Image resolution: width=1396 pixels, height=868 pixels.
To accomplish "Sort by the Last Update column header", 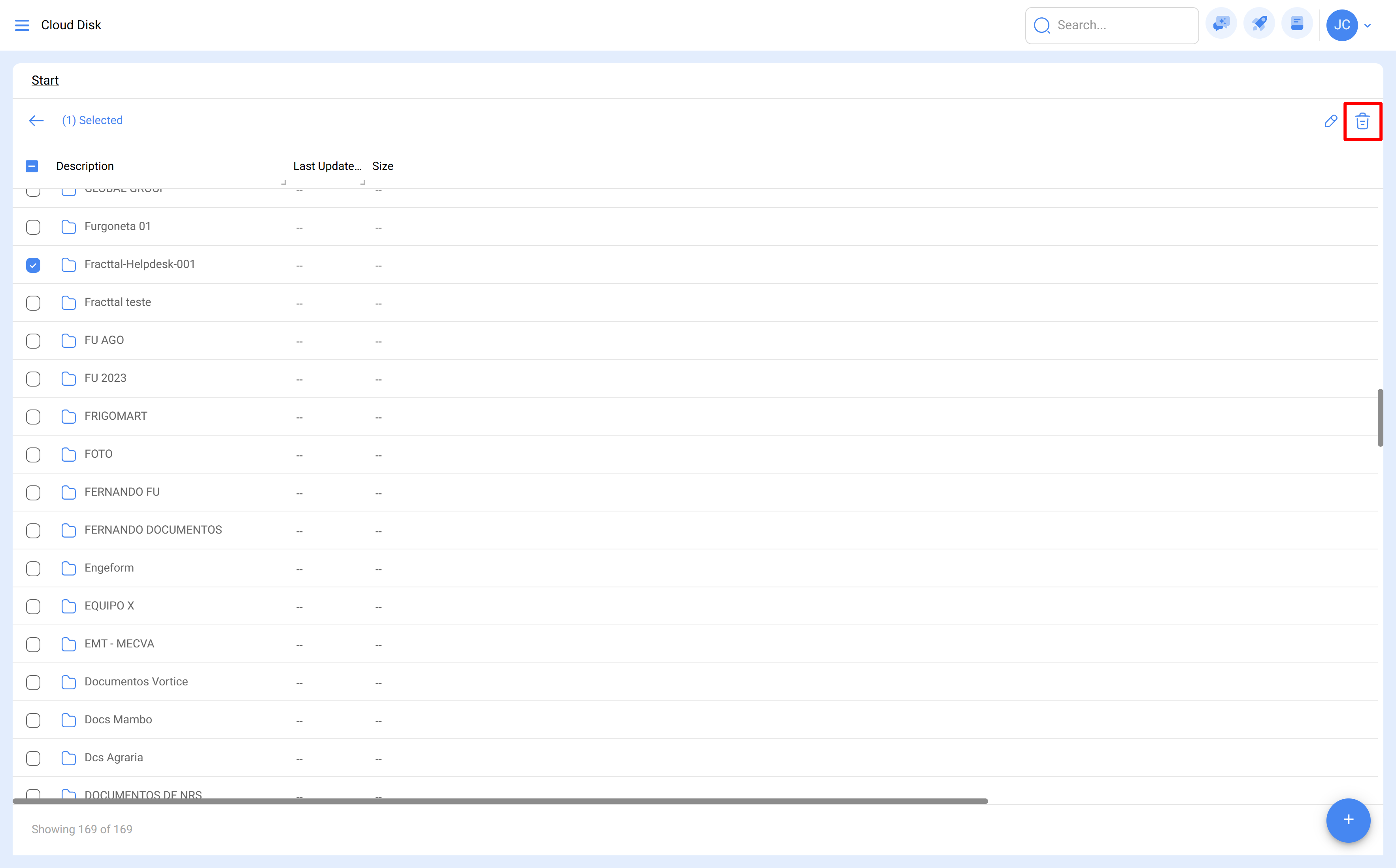I will [327, 166].
